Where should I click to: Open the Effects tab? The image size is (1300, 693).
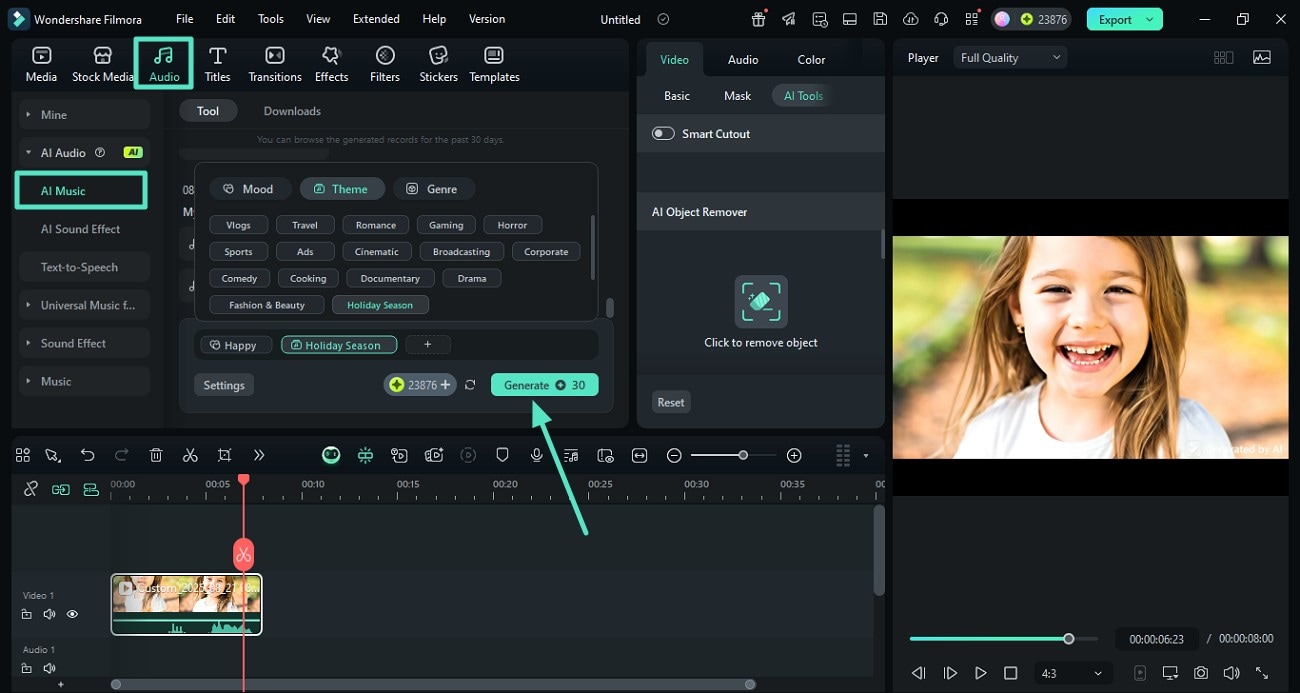[x=331, y=64]
